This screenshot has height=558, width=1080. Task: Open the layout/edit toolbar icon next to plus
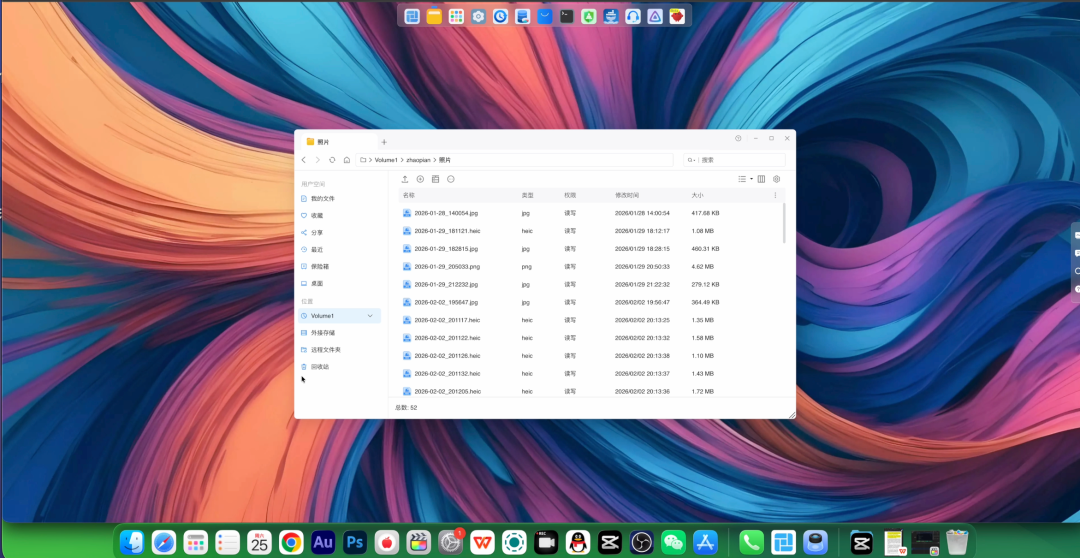click(435, 179)
